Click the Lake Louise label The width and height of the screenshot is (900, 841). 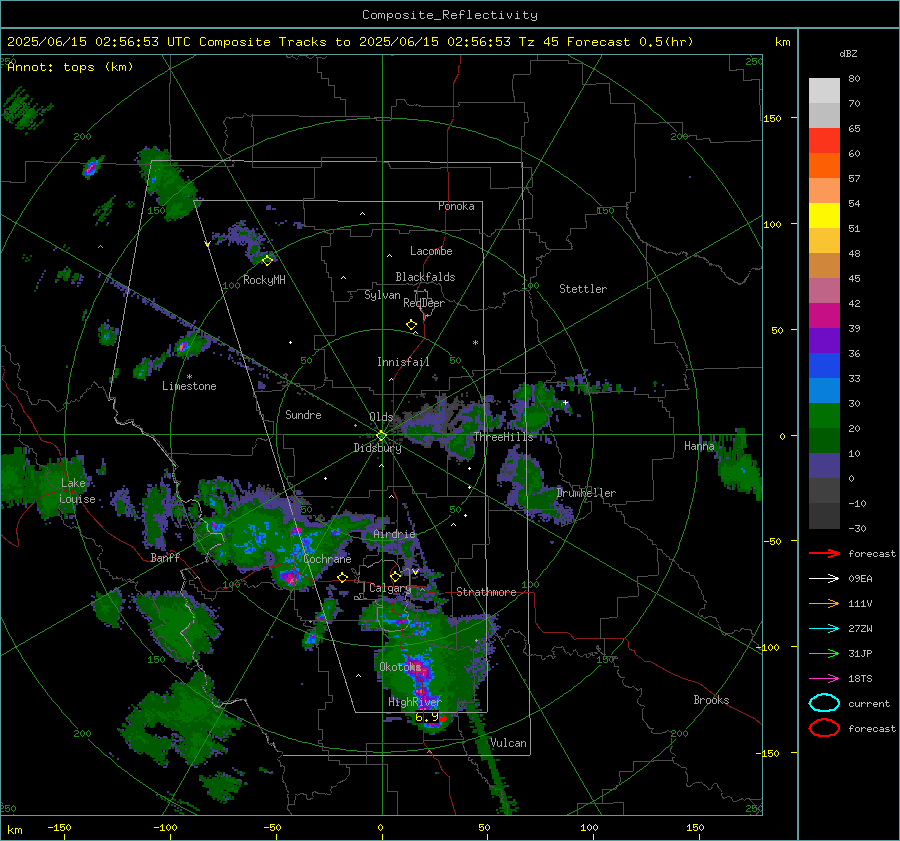click(77, 491)
